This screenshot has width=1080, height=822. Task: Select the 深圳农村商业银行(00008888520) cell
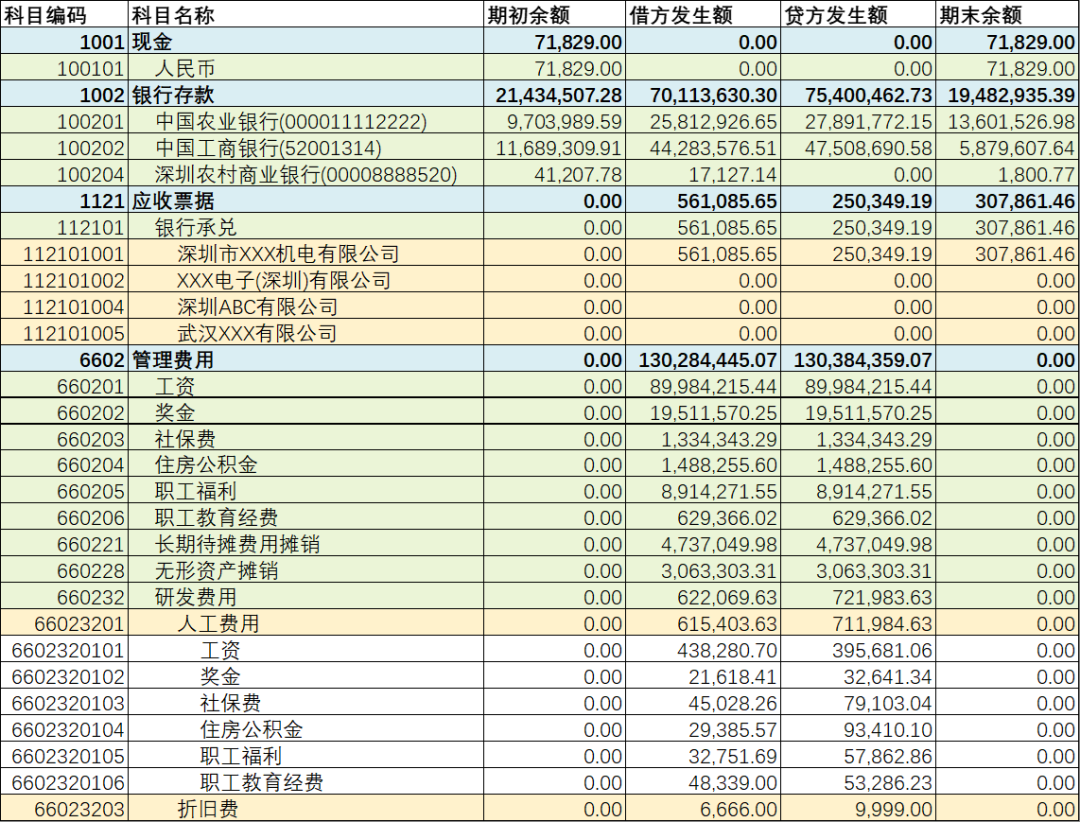tap(306, 174)
